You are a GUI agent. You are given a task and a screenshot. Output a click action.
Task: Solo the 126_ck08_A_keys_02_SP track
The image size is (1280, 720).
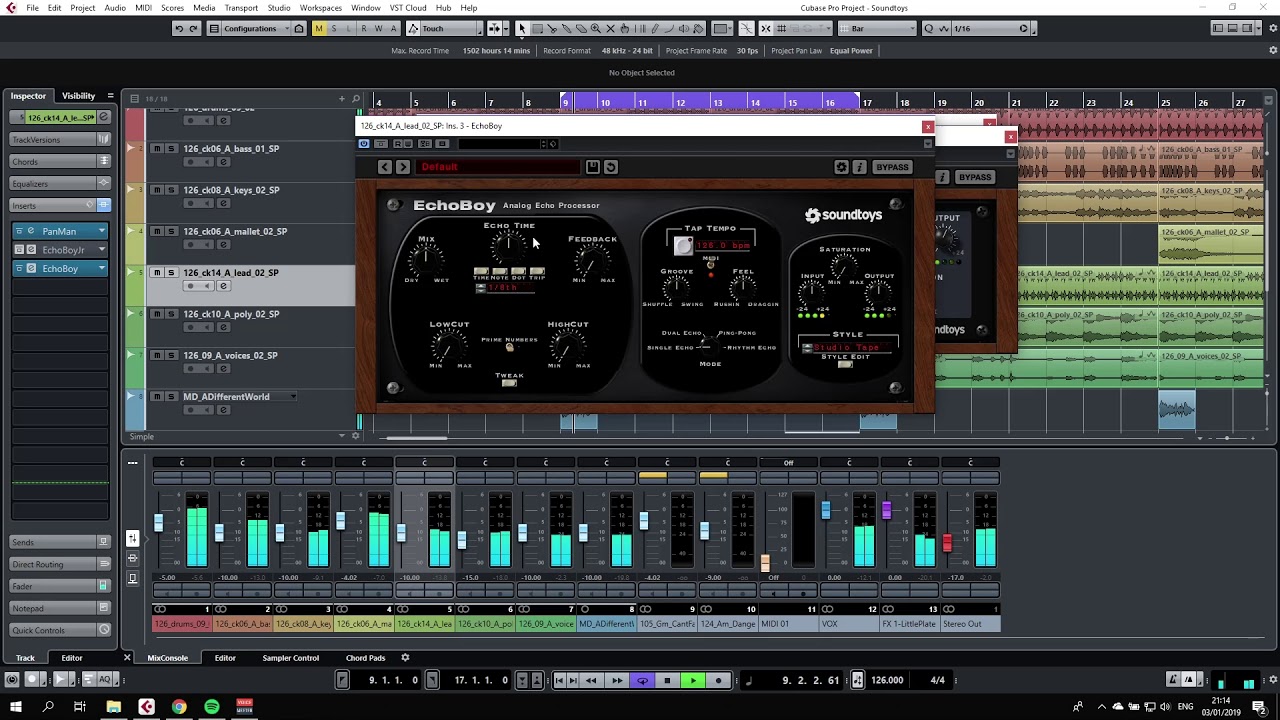(171, 190)
